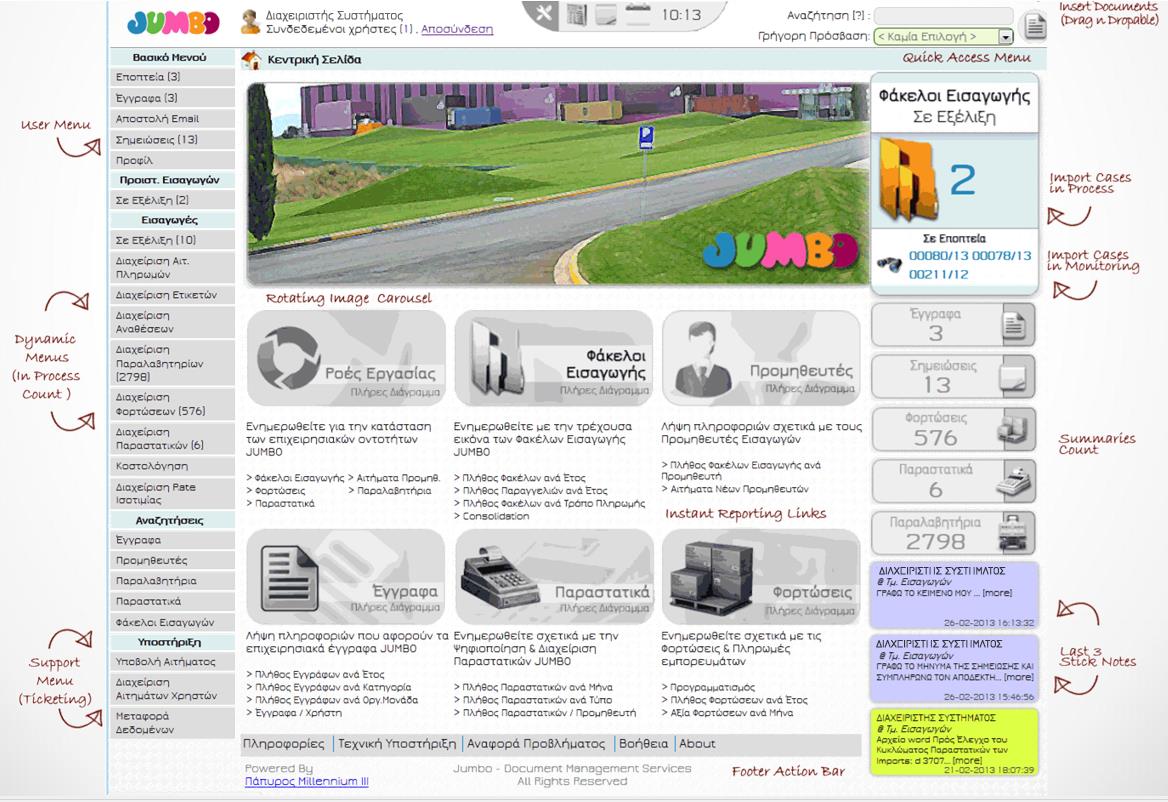Select Μεταφορά Δεδομένων menu item
The height and width of the screenshot is (802, 1168).
point(172,723)
